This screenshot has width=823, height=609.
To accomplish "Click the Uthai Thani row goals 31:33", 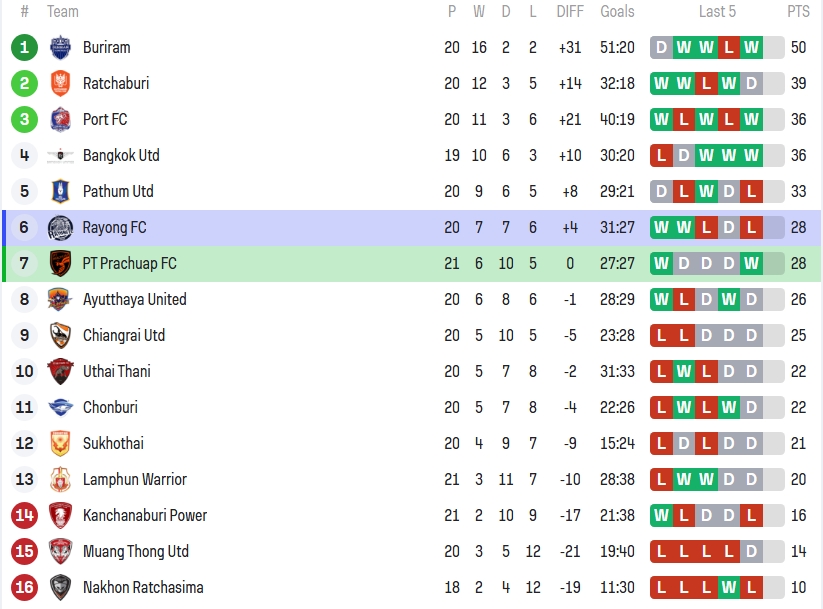I will tap(617, 371).
